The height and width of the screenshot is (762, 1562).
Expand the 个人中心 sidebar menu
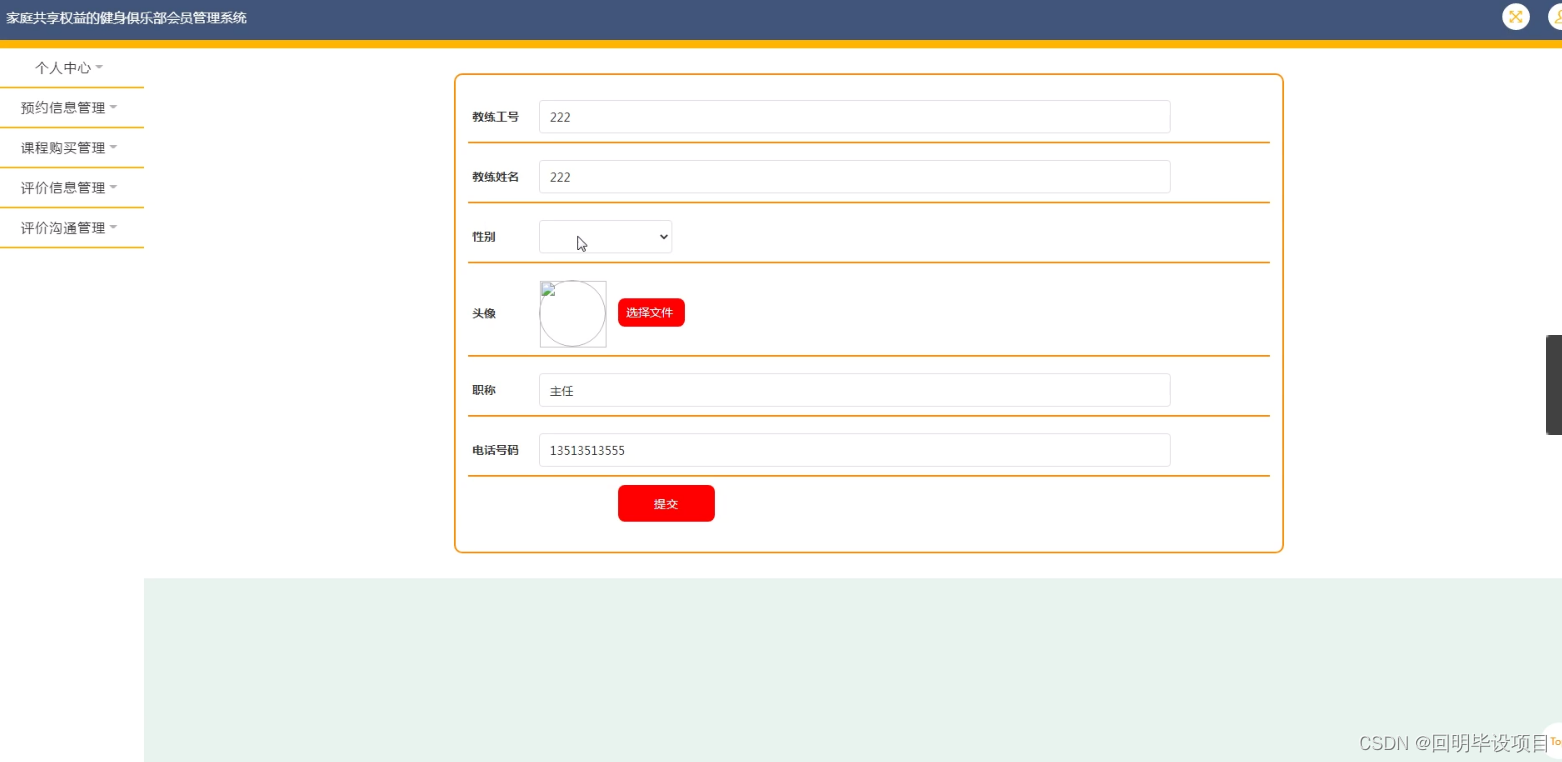[x=62, y=67]
